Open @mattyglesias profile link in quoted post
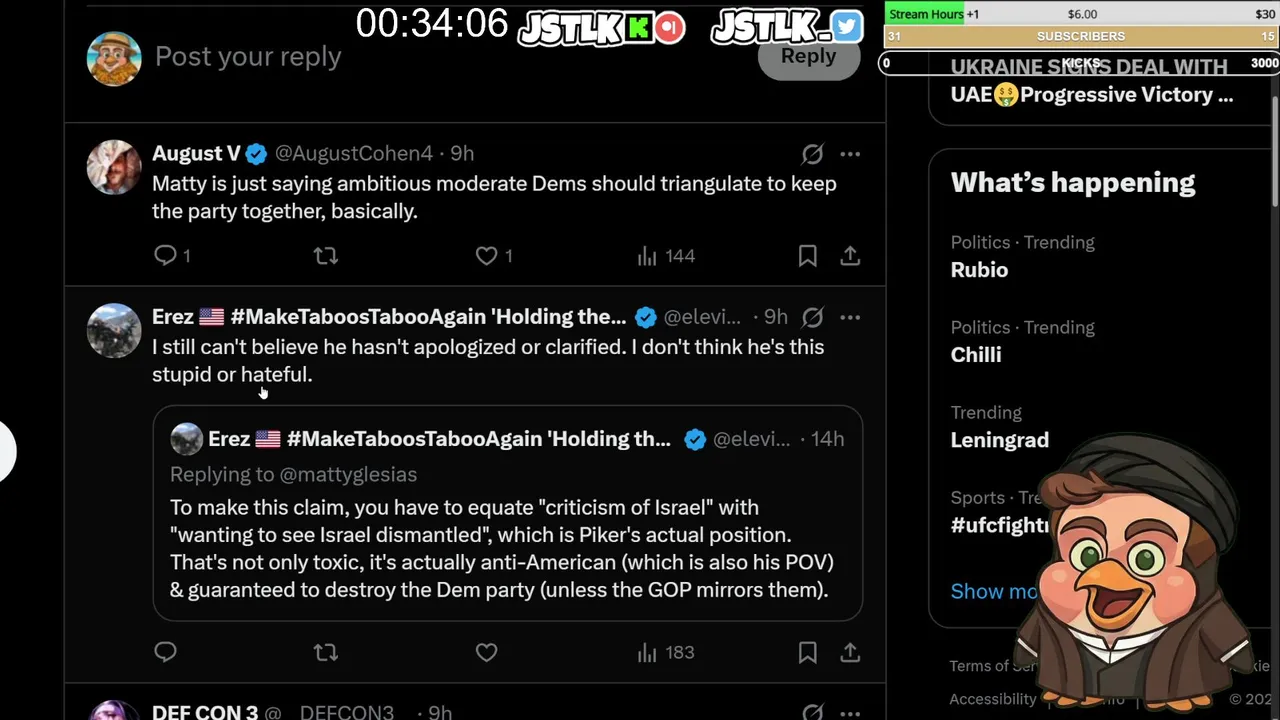1280x720 pixels. click(348, 474)
